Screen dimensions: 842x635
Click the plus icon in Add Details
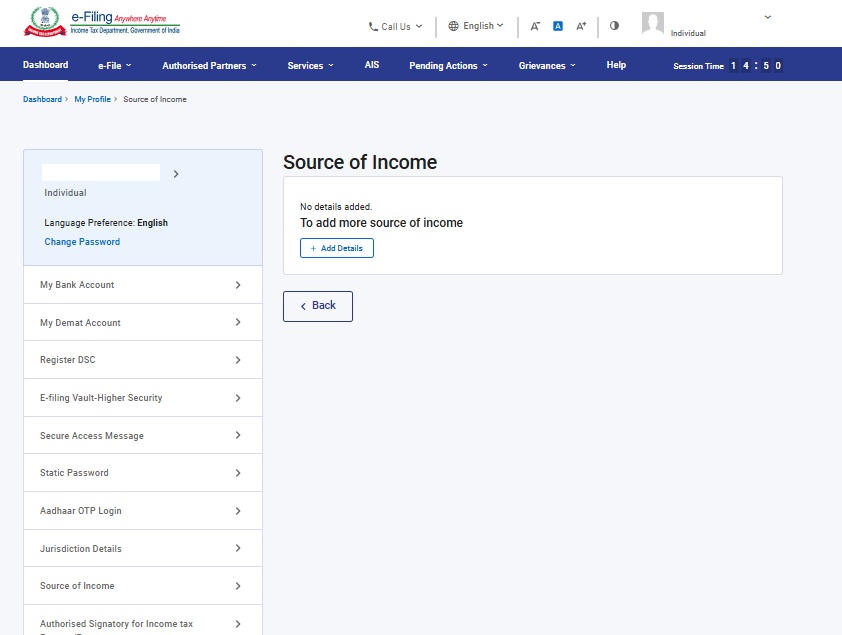point(313,249)
